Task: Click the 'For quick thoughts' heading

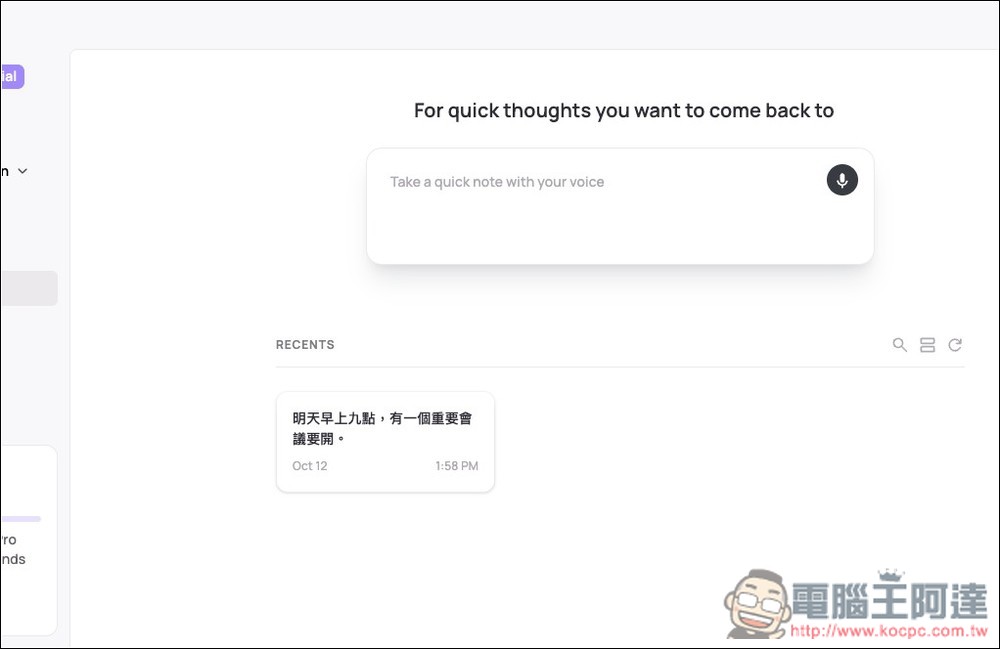Action: (x=623, y=111)
